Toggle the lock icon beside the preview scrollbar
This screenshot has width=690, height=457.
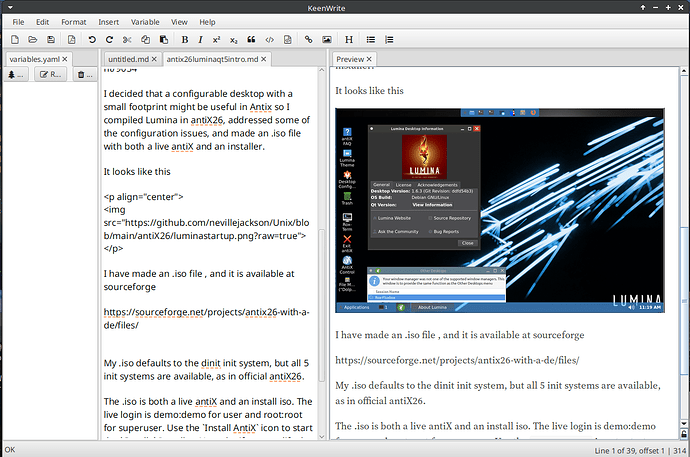click(684, 434)
